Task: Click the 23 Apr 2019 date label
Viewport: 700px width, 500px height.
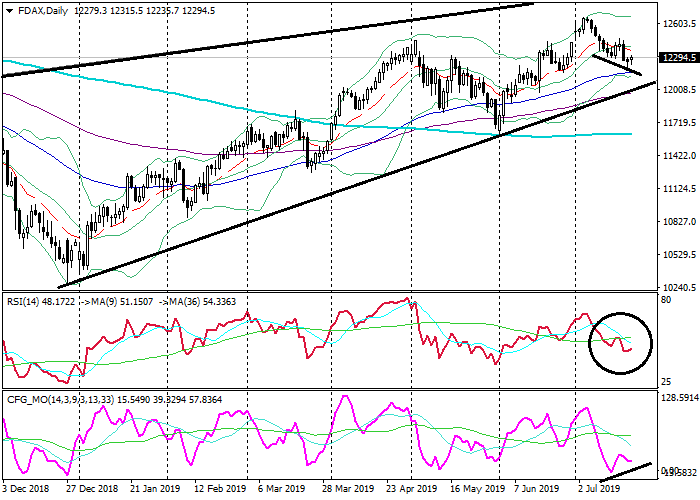Action: tap(412, 491)
